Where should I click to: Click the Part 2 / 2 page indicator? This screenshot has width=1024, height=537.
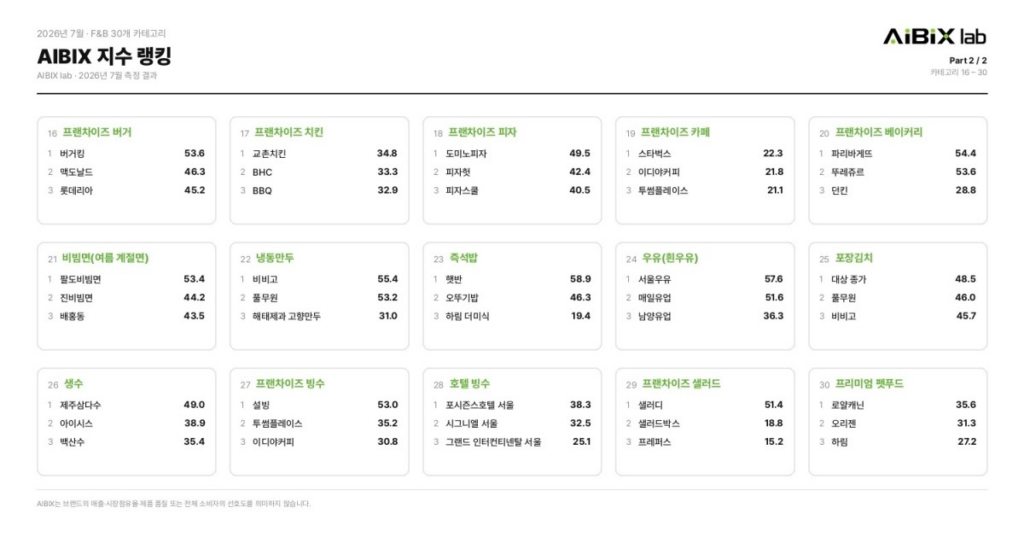[968, 60]
